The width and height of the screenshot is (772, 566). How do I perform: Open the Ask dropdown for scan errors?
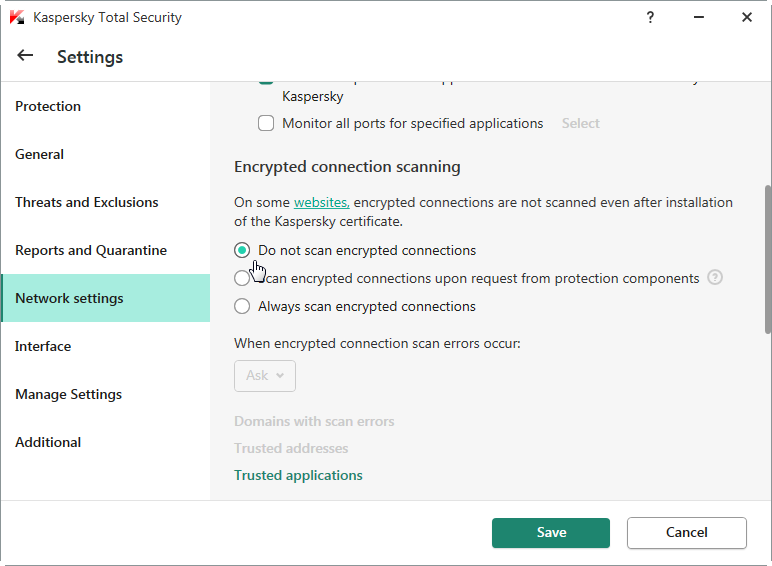click(x=265, y=375)
